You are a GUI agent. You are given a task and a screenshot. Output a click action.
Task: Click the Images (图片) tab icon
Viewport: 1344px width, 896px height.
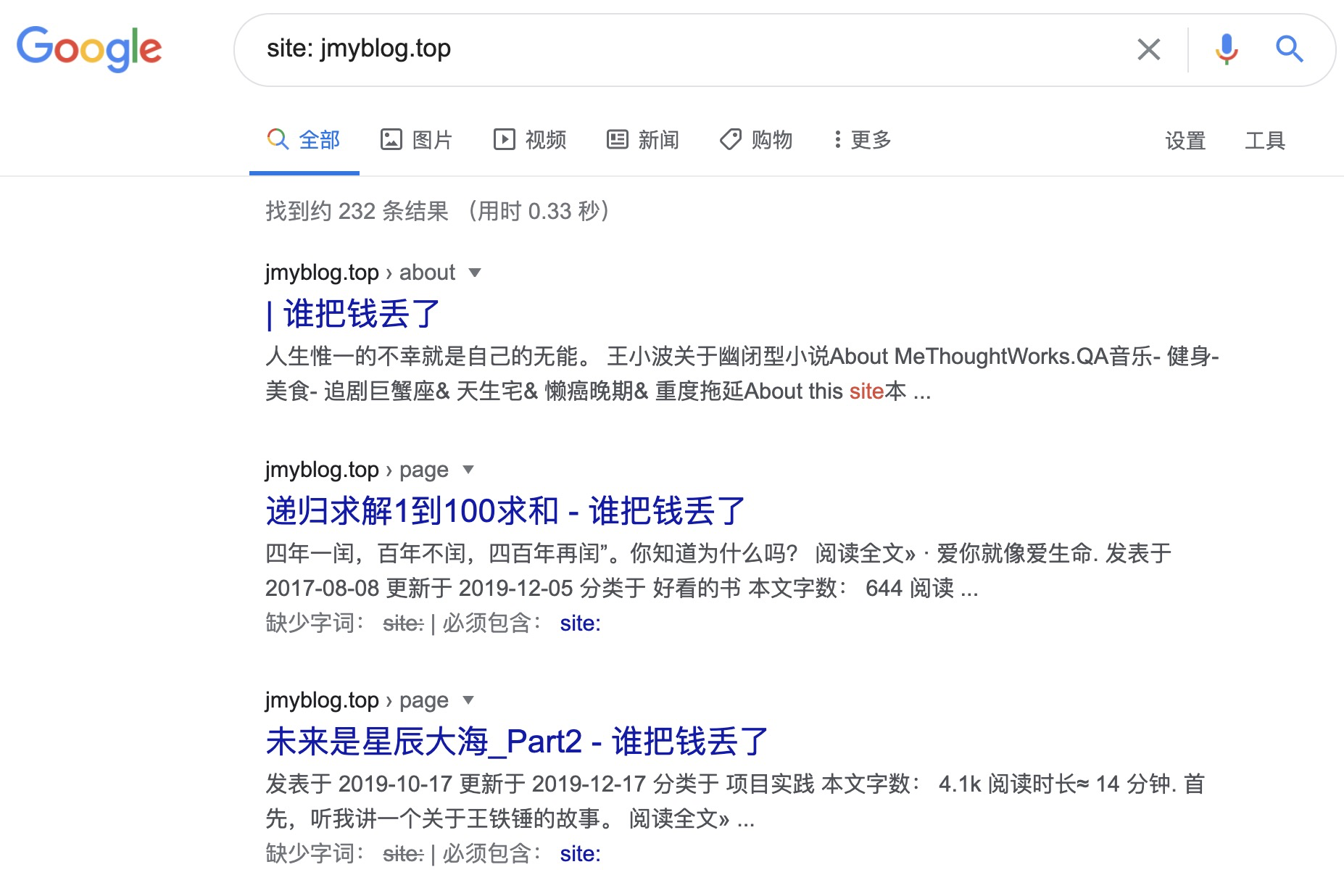coord(391,139)
